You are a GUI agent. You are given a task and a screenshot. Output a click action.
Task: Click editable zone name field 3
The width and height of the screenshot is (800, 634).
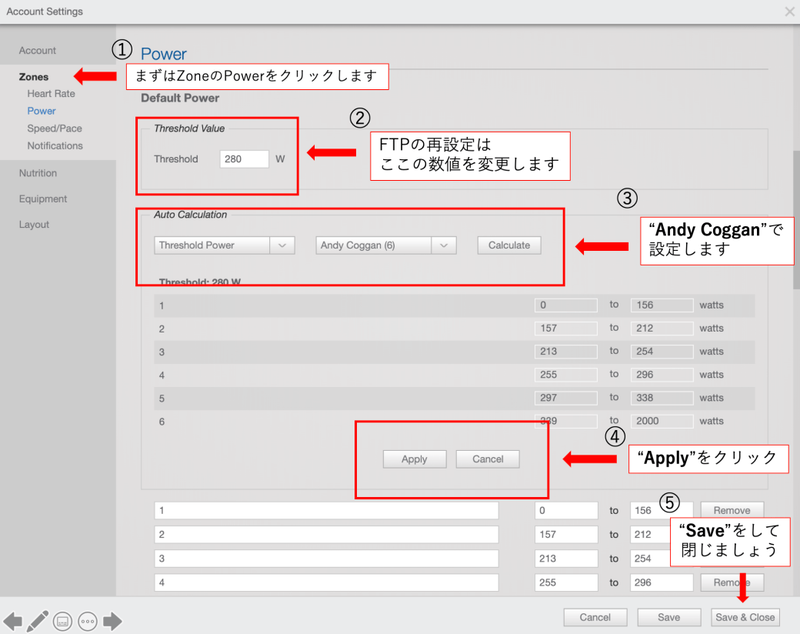click(327, 559)
